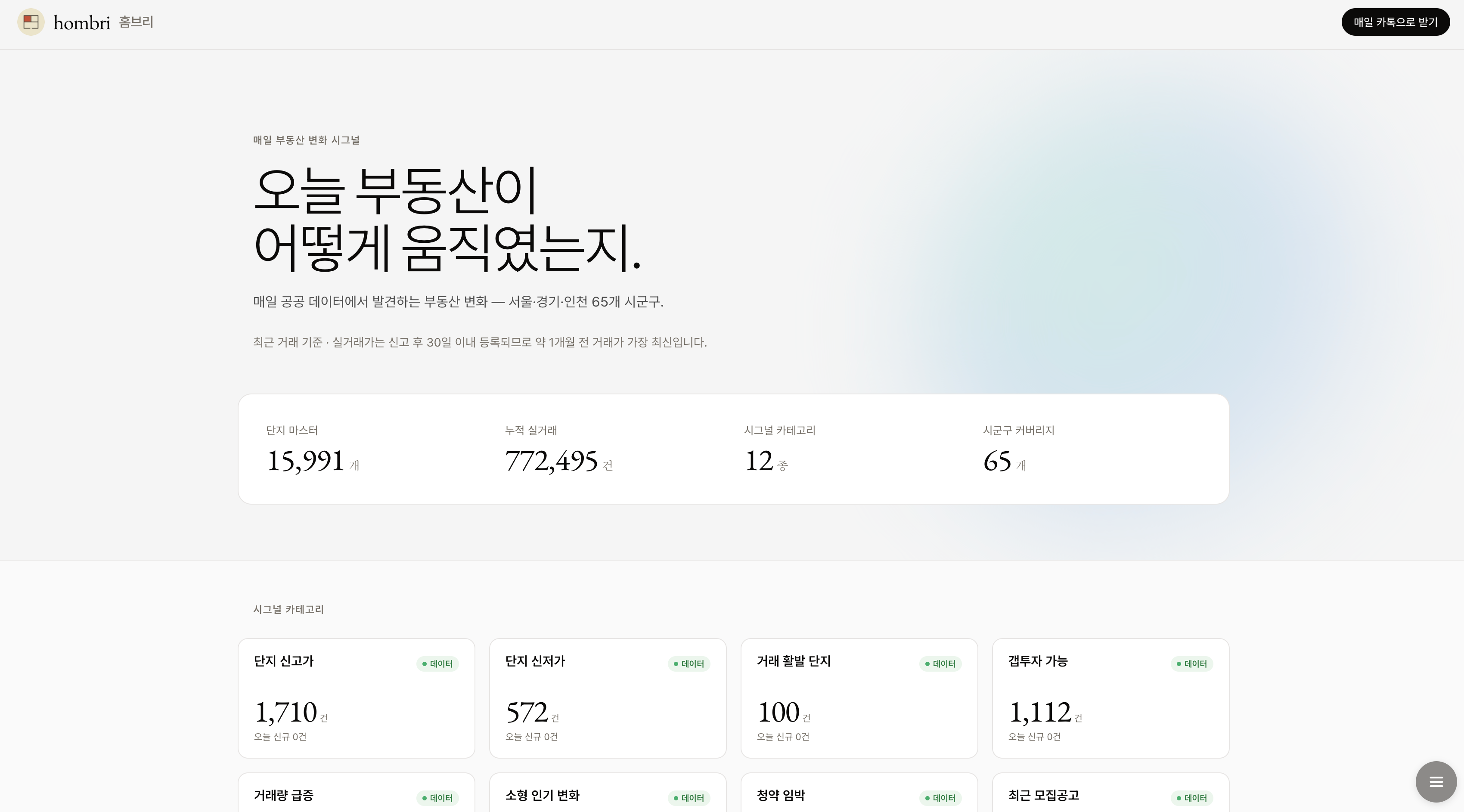This screenshot has width=1464, height=812.
Task: Click the 1,112 count in 갭투자 가능
Action: [1040, 712]
